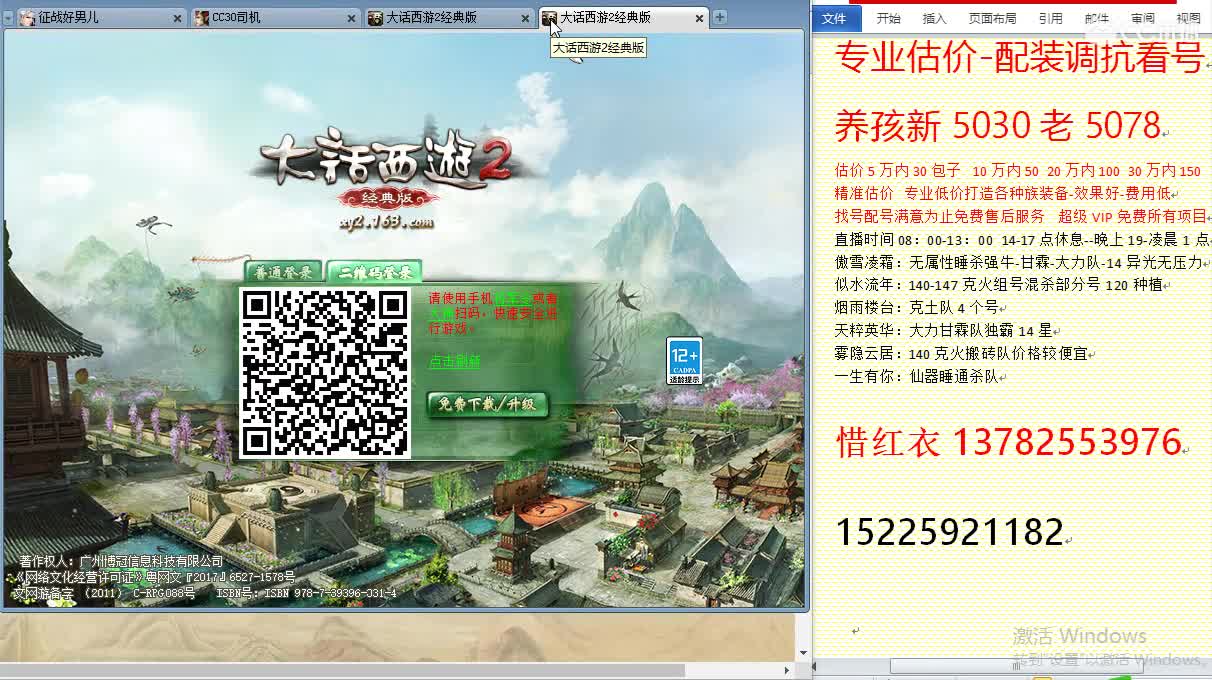Open the 插入 ribbon tab in Word
This screenshot has width=1212, height=680.
[x=934, y=18]
